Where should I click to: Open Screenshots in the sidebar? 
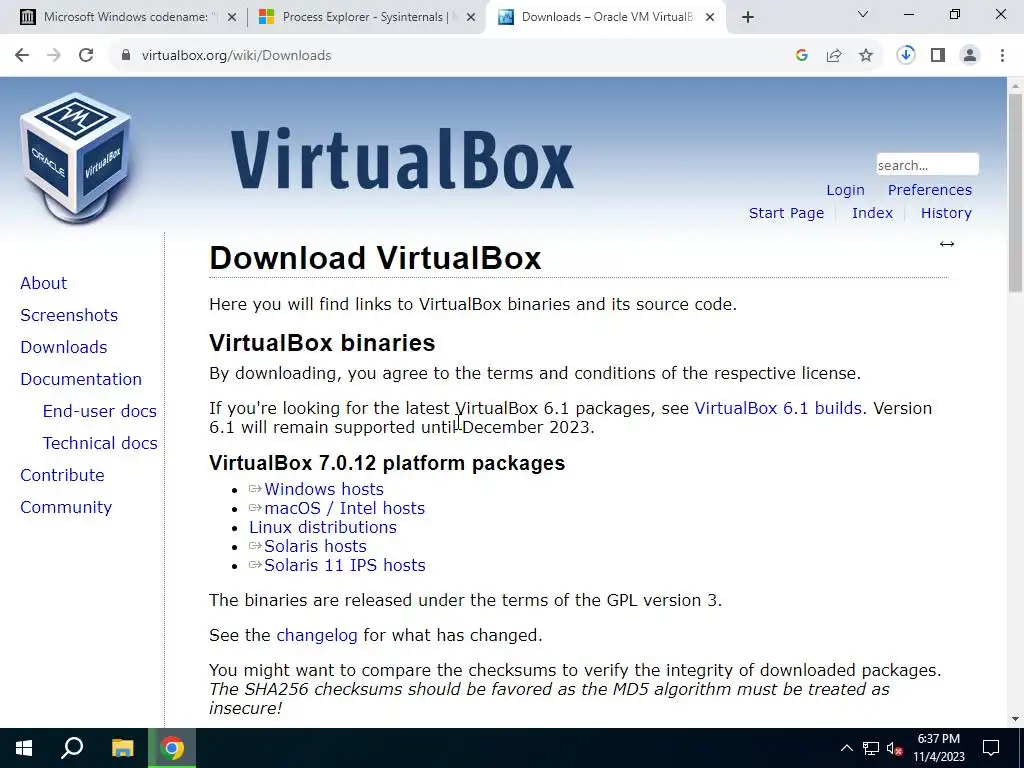click(x=69, y=315)
